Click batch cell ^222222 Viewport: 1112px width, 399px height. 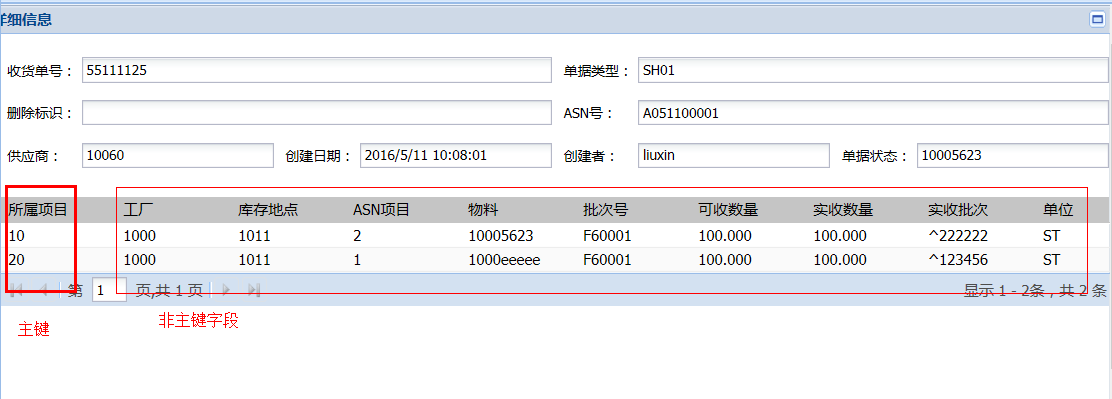[x=958, y=235]
